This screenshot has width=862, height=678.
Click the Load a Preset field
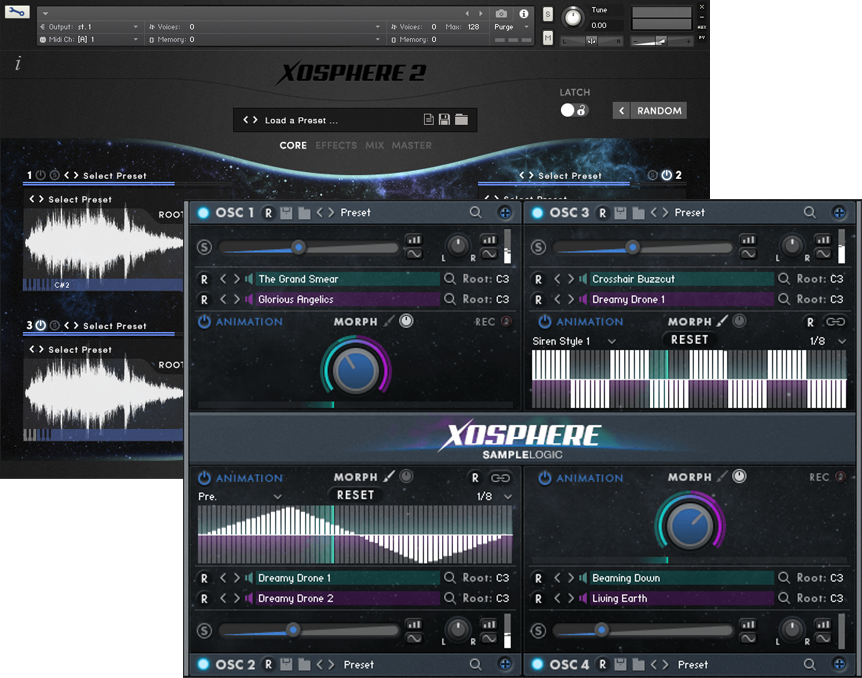point(355,120)
